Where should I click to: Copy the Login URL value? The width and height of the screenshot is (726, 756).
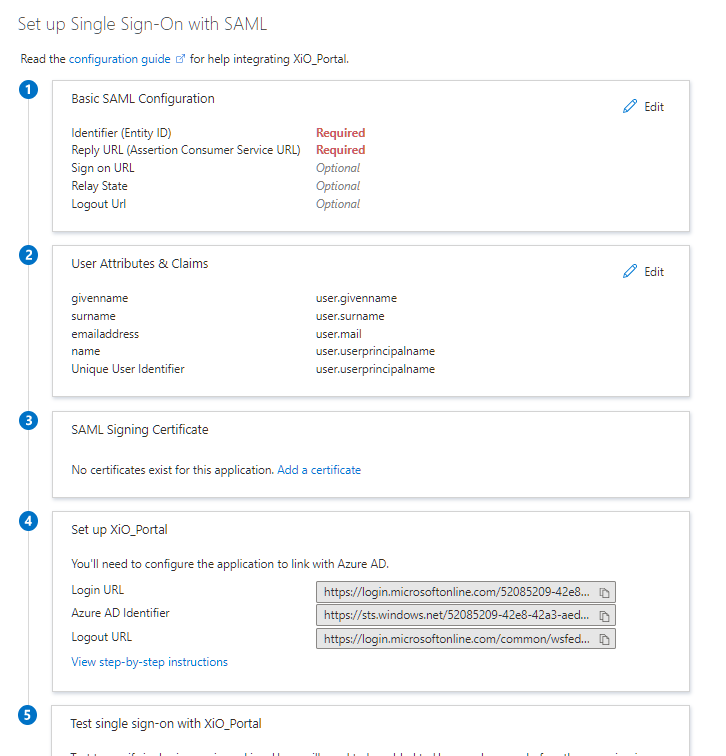click(x=604, y=593)
